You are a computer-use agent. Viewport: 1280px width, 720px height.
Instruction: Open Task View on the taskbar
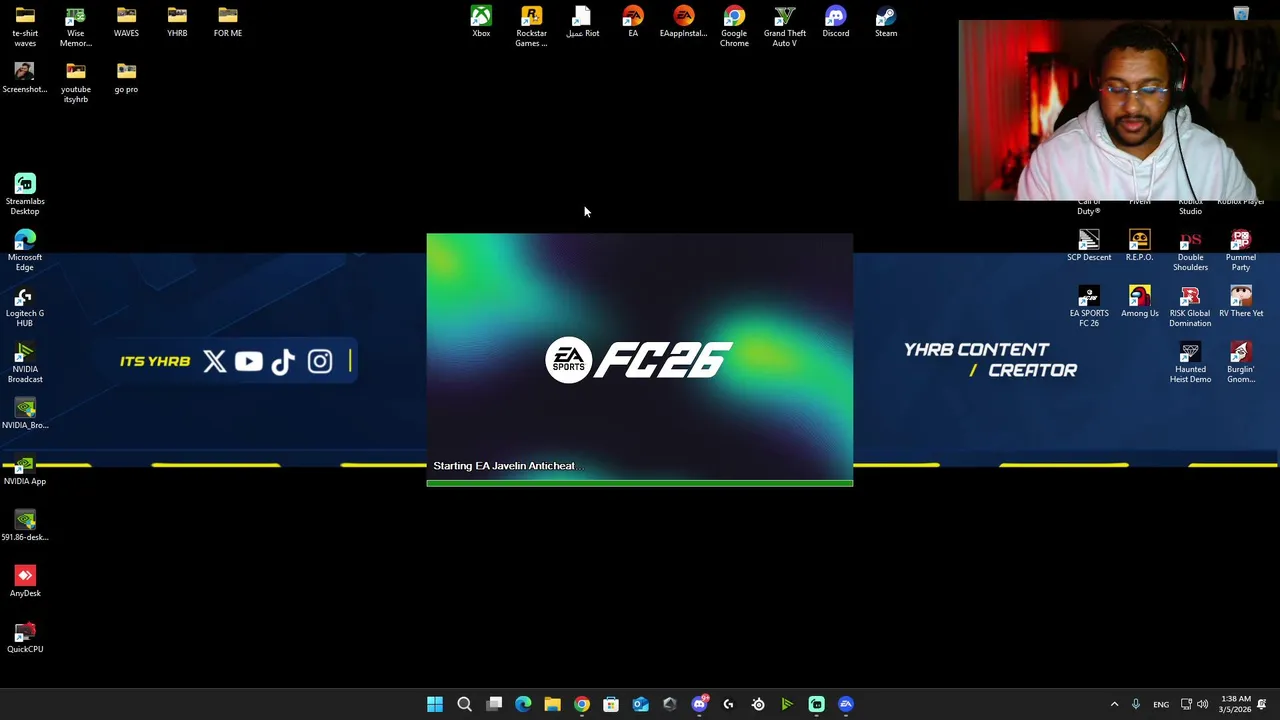tap(494, 704)
